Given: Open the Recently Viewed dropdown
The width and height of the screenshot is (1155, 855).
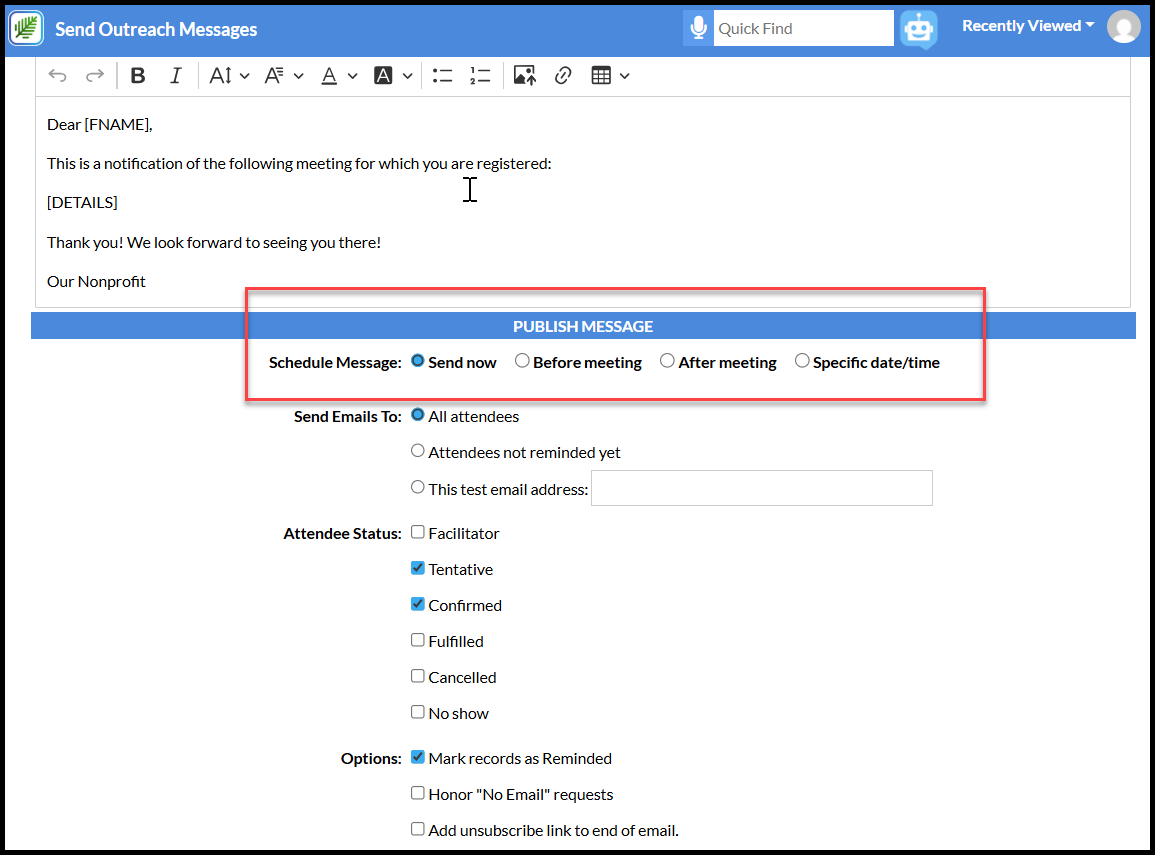Looking at the screenshot, I should coord(1028,26).
